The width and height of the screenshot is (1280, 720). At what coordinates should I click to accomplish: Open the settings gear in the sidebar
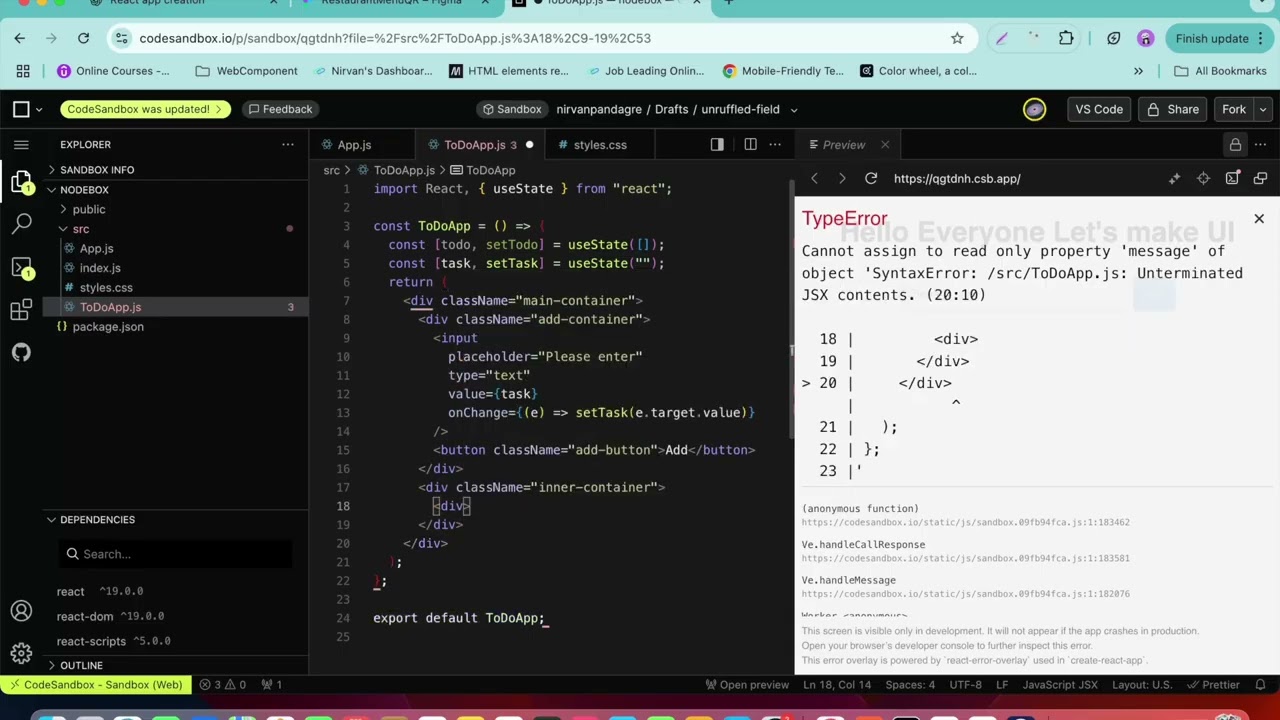pos(21,654)
